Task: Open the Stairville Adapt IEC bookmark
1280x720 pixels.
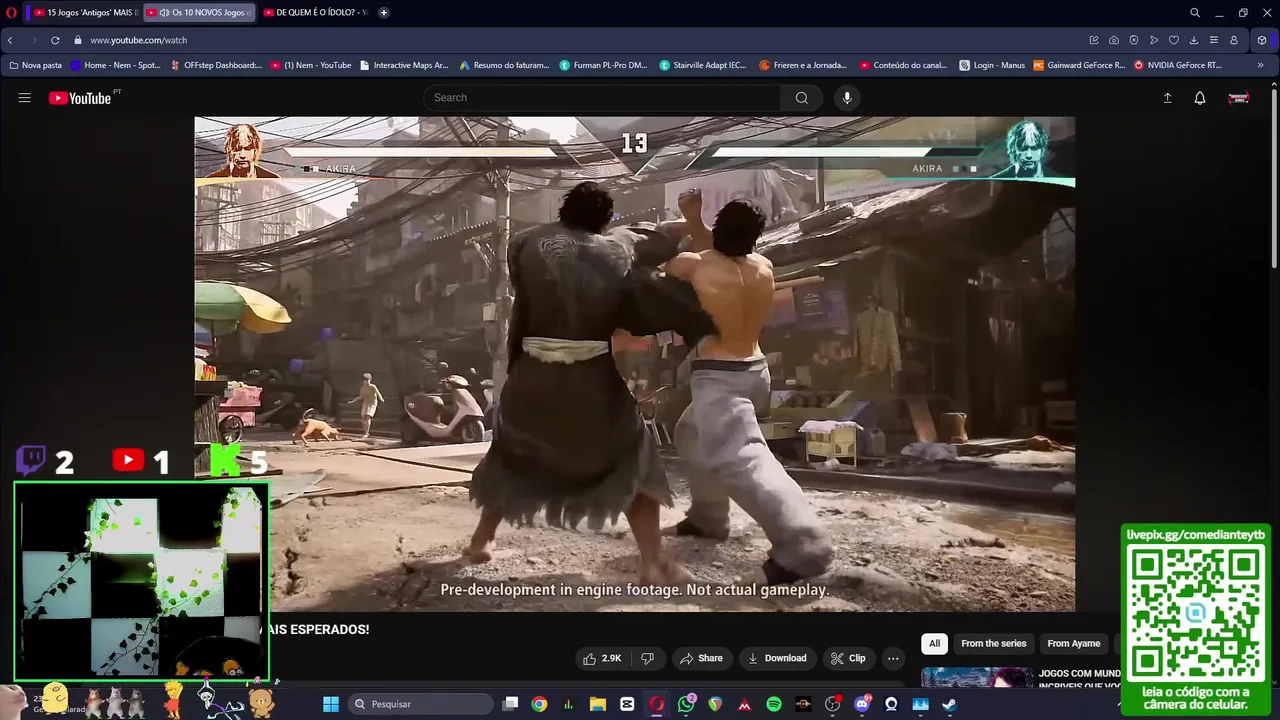Action: [703, 65]
